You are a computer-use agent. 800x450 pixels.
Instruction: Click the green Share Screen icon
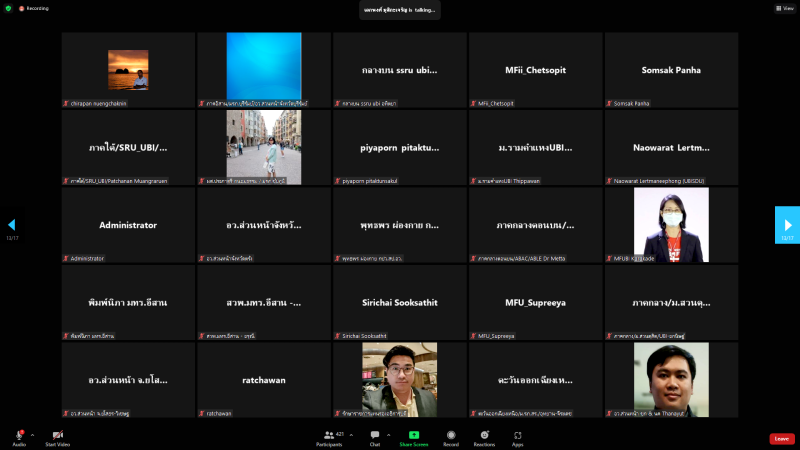point(413,436)
